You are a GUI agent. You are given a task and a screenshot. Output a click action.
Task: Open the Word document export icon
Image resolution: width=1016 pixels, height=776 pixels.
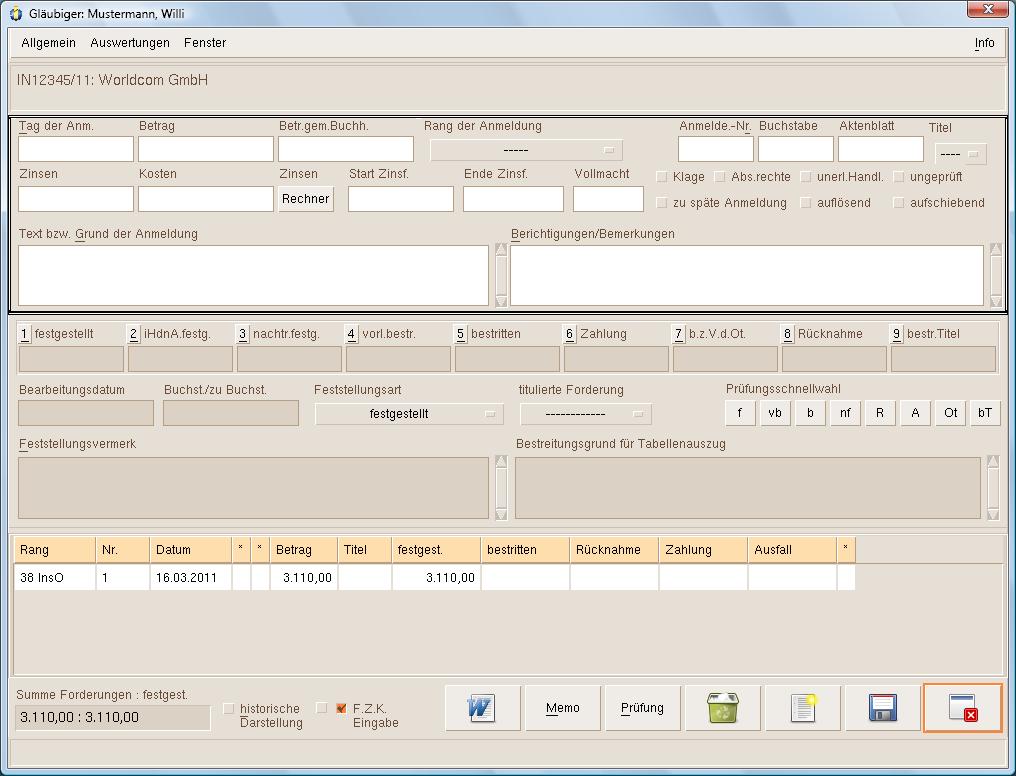point(482,707)
